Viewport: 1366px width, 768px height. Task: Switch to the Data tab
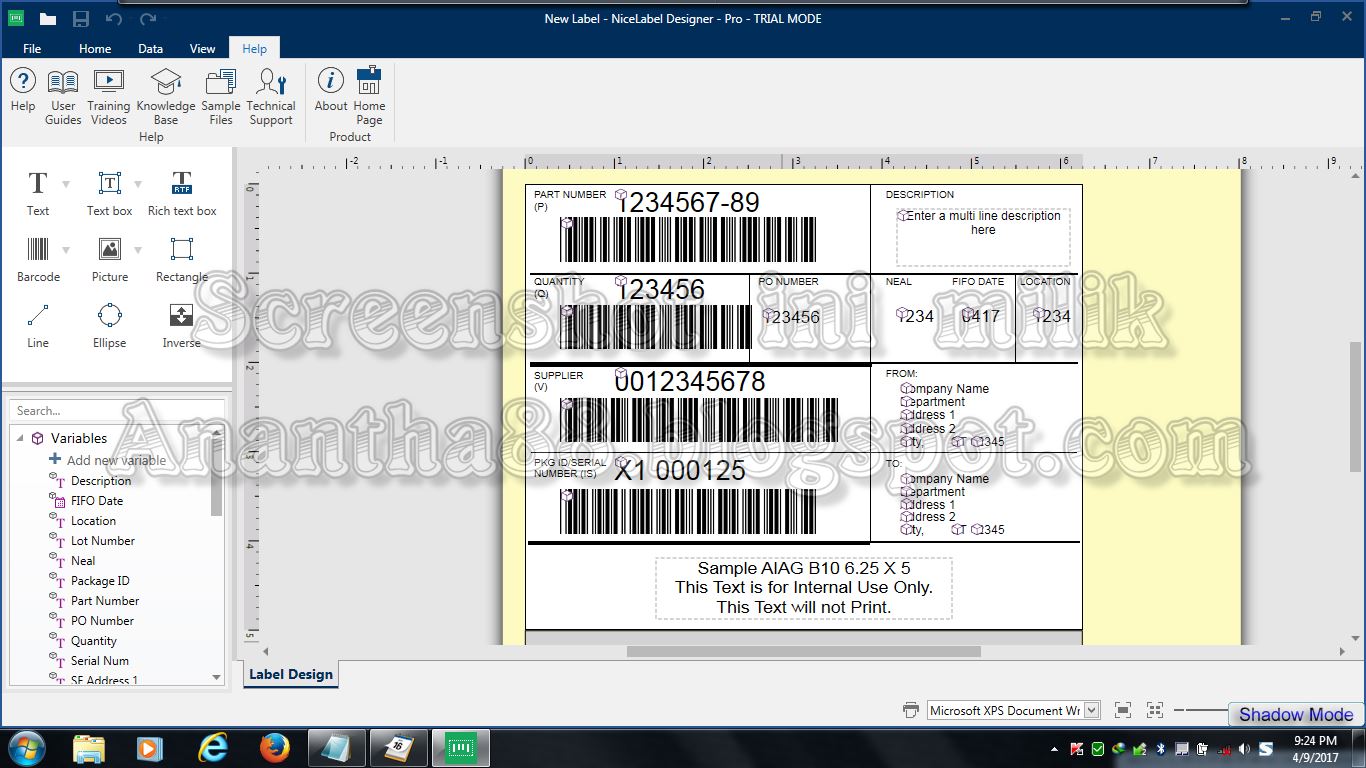tap(151, 48)
